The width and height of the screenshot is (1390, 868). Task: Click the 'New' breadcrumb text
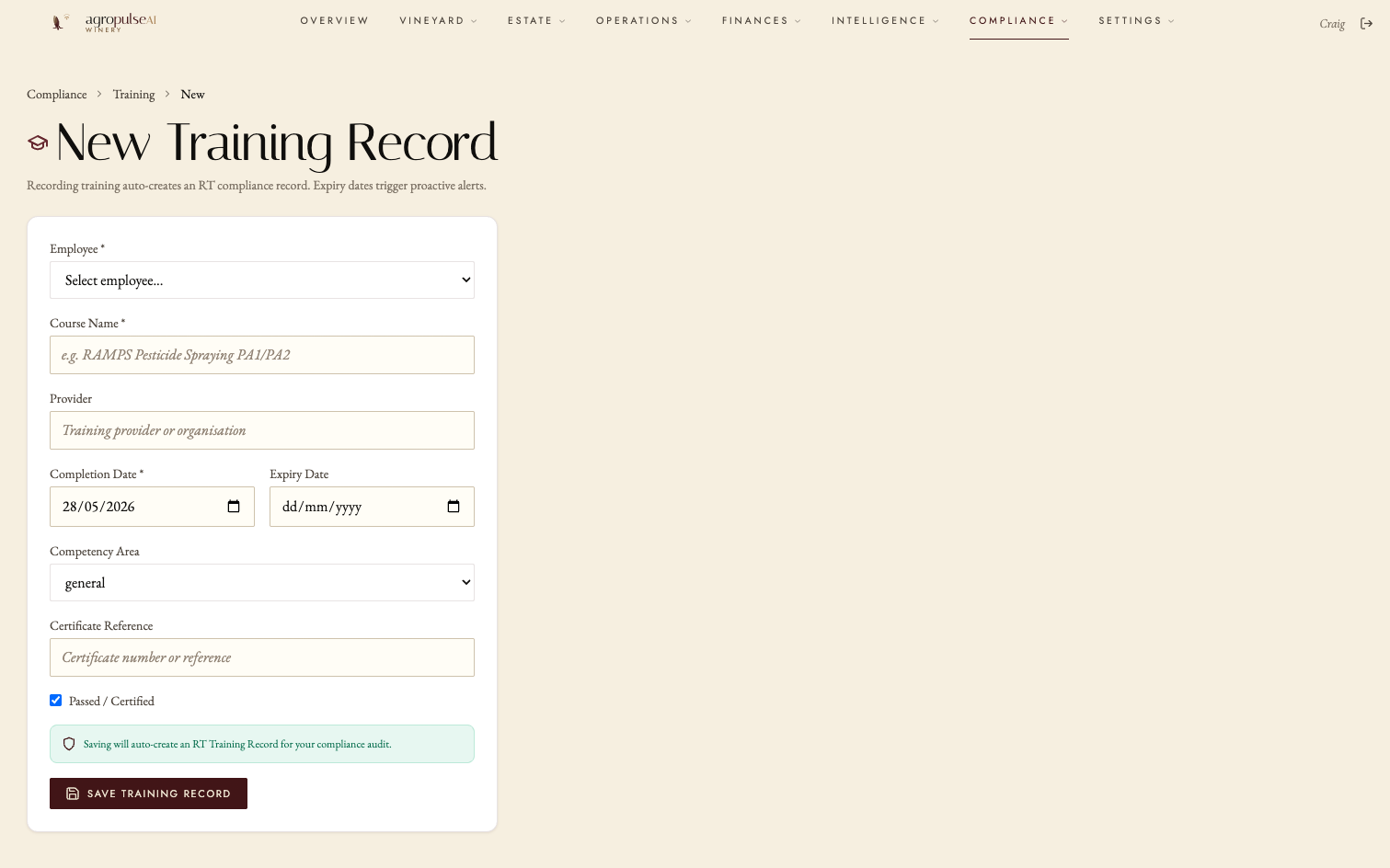(x=192, y=95)
